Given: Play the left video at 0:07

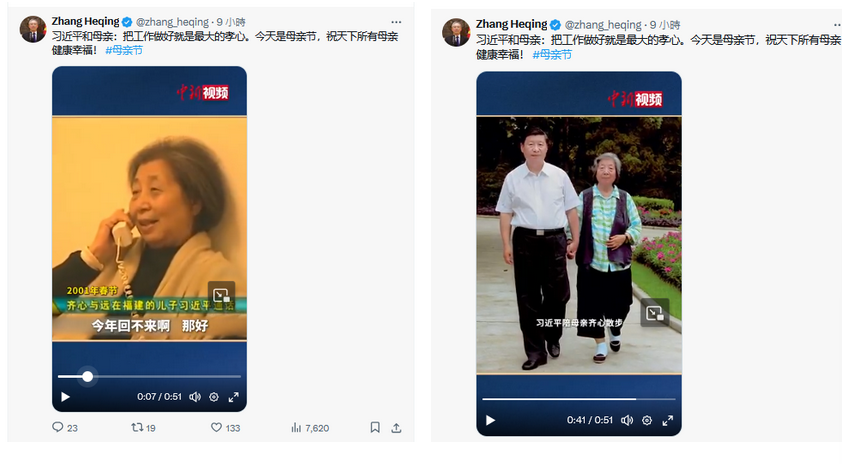Looking at the screenshot, I should [x=66, y=397].
